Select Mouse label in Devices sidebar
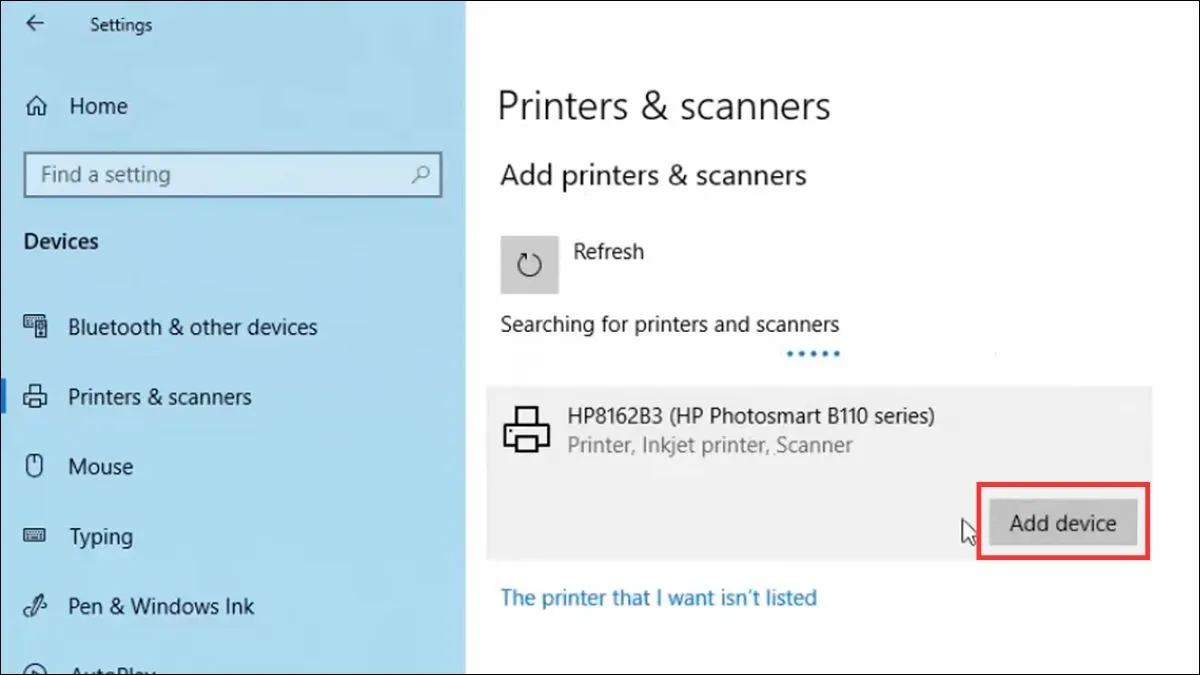Image resolution: width=1200 pixels, height=675 pixels. pyautogui.click(x=100, y=467)
